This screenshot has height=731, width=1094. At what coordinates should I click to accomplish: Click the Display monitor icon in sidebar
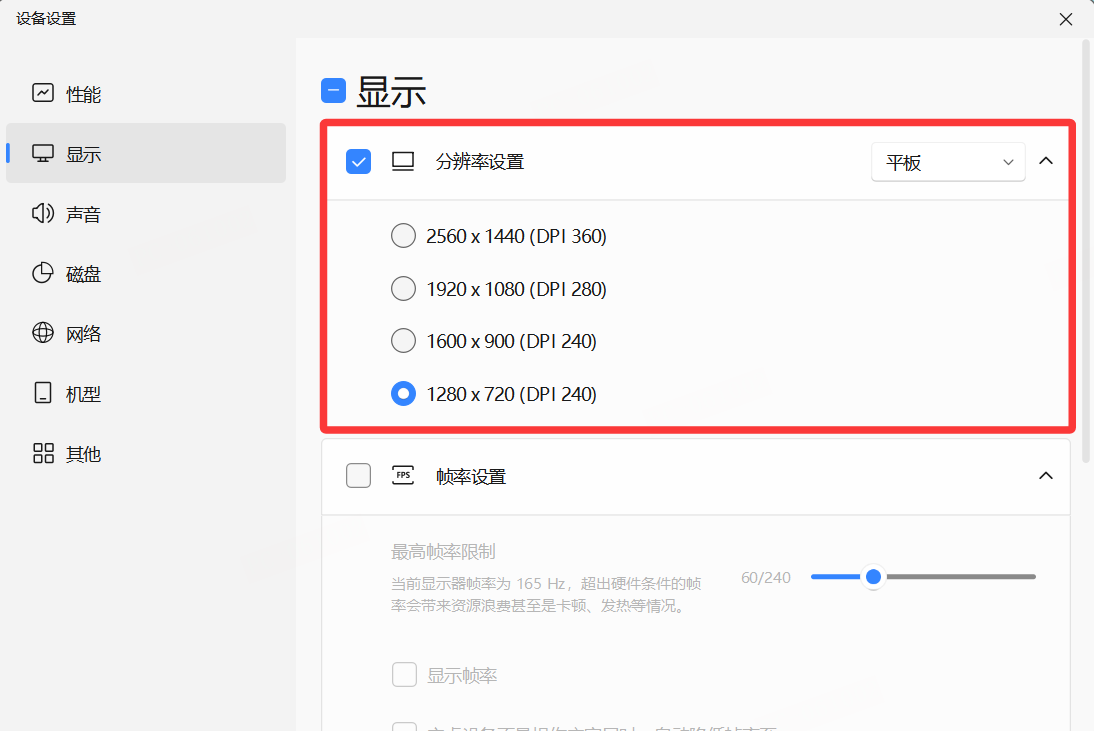click(43, 154)
